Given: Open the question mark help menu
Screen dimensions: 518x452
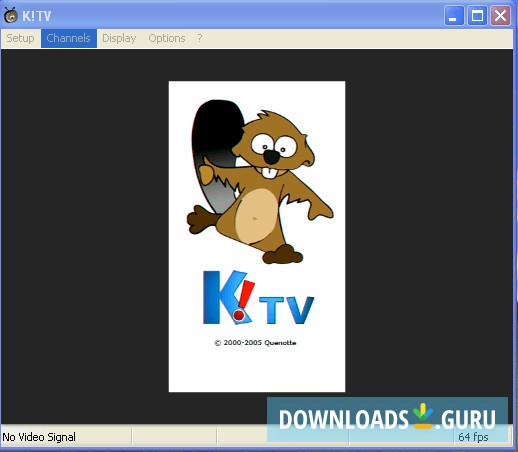Looking at the screenshot, I should click(x=200, y=38).
